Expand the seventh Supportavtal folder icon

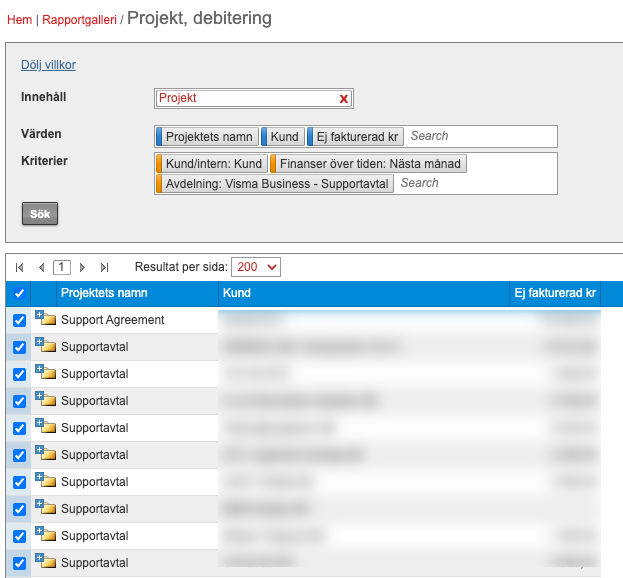pyautogui.click(x=45, y=507)
